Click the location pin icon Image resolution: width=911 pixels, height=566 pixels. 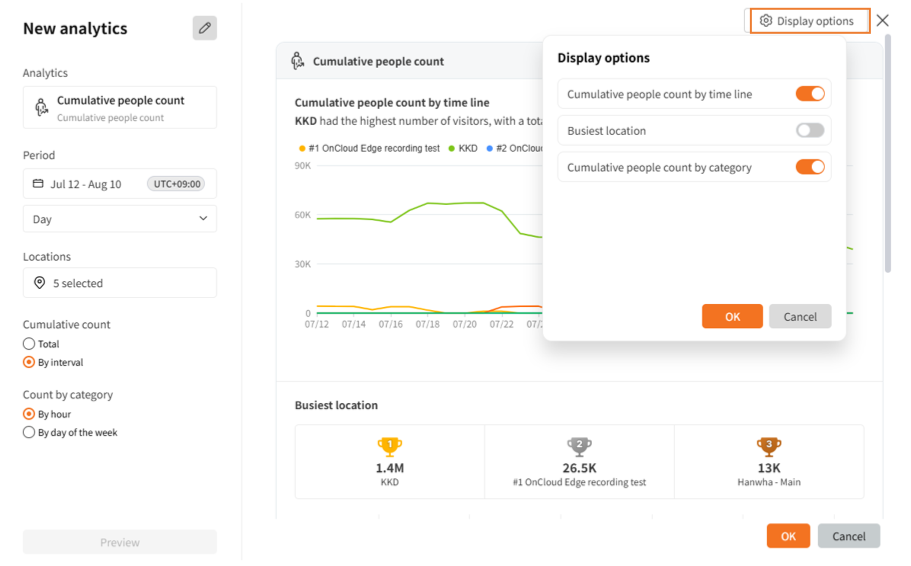pyautogui.click(x=39, y=283)
